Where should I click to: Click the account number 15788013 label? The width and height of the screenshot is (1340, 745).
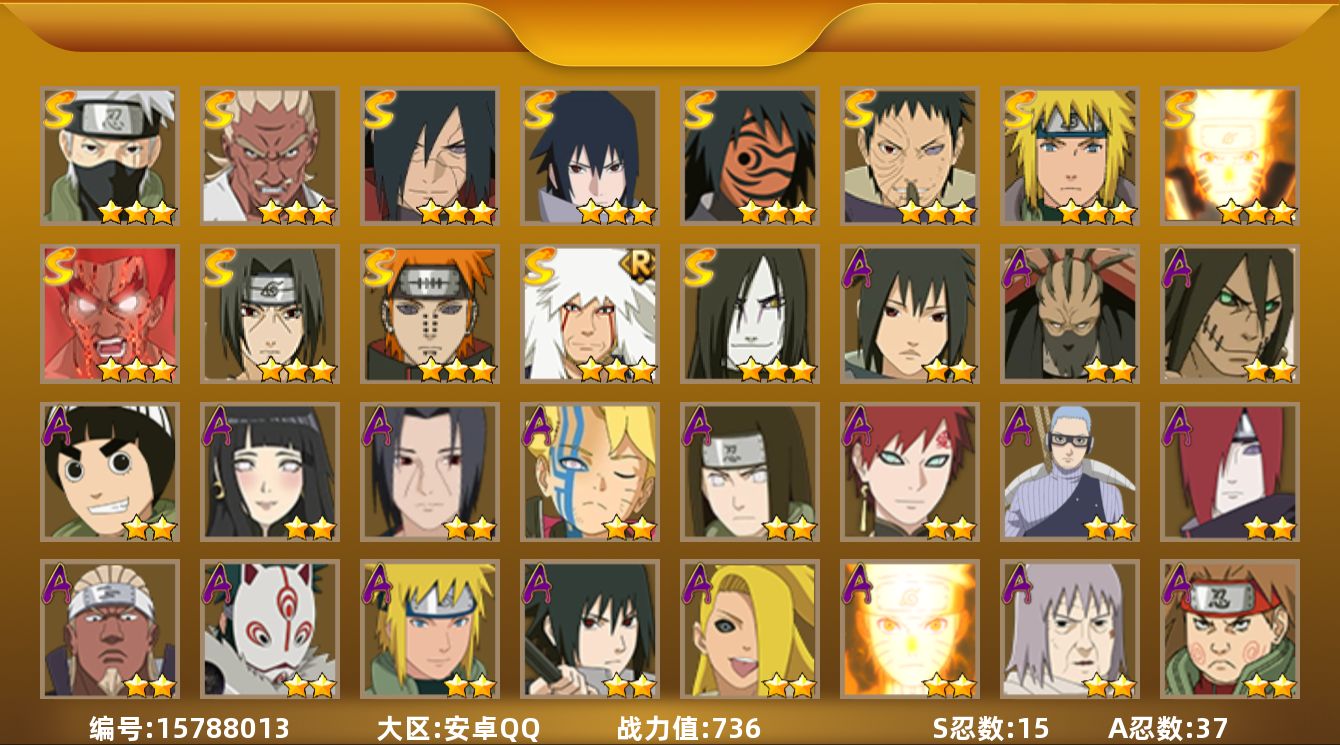click(x=189, y=728)
